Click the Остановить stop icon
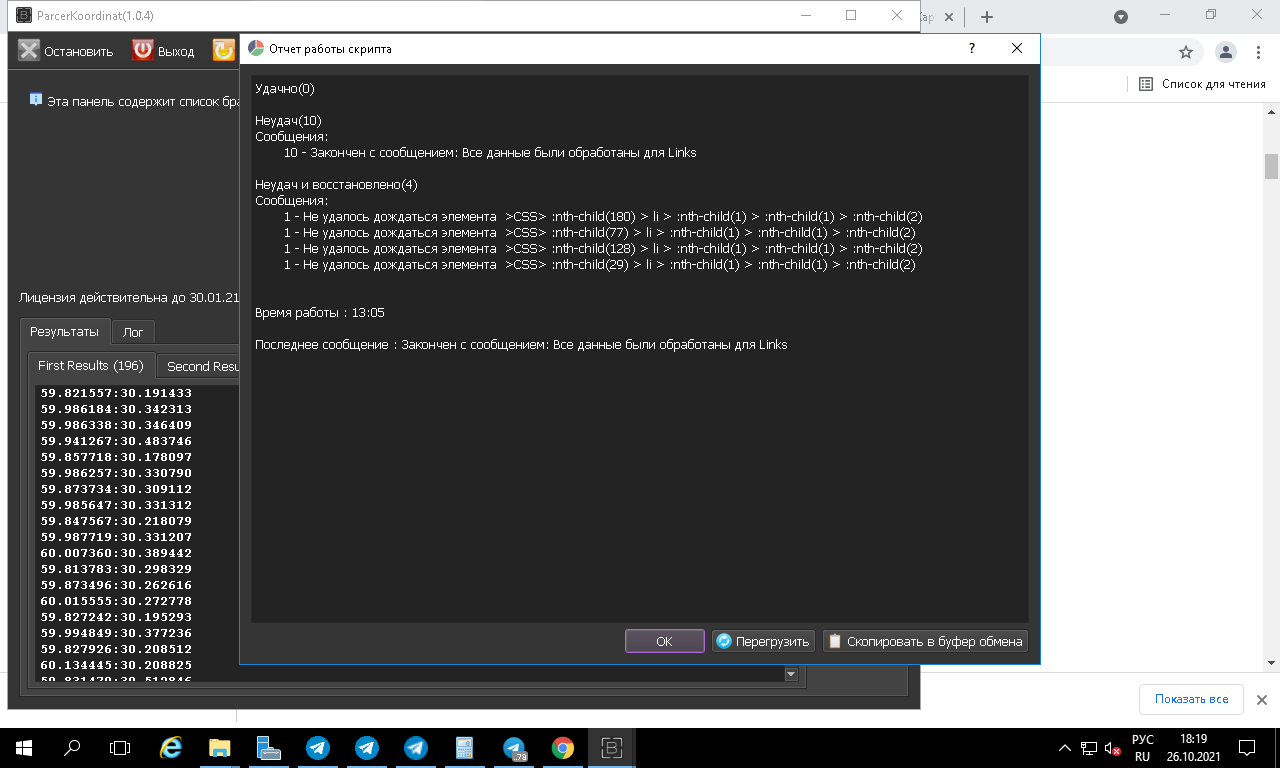The width and height of the screenshot is (1280, 768). (29, 51)
